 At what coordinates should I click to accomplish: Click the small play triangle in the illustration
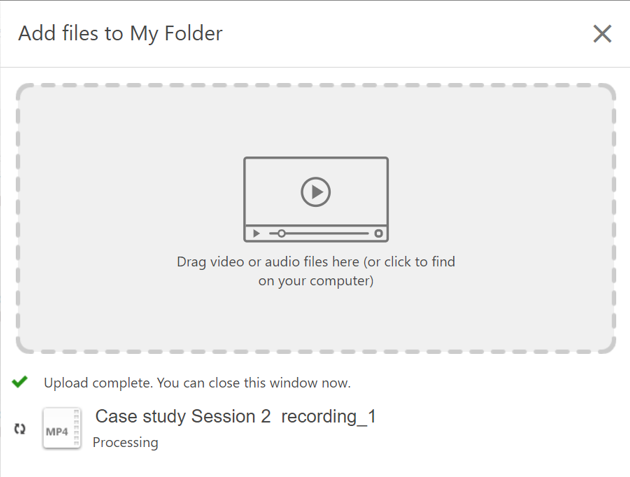pos(257,233)
